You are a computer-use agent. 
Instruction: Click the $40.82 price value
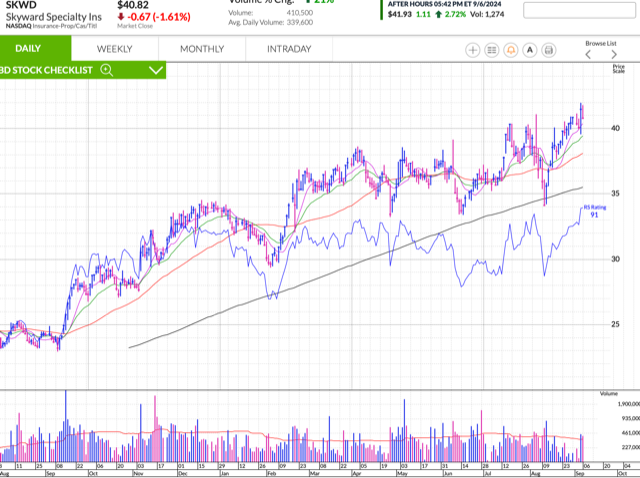(133, 5)
